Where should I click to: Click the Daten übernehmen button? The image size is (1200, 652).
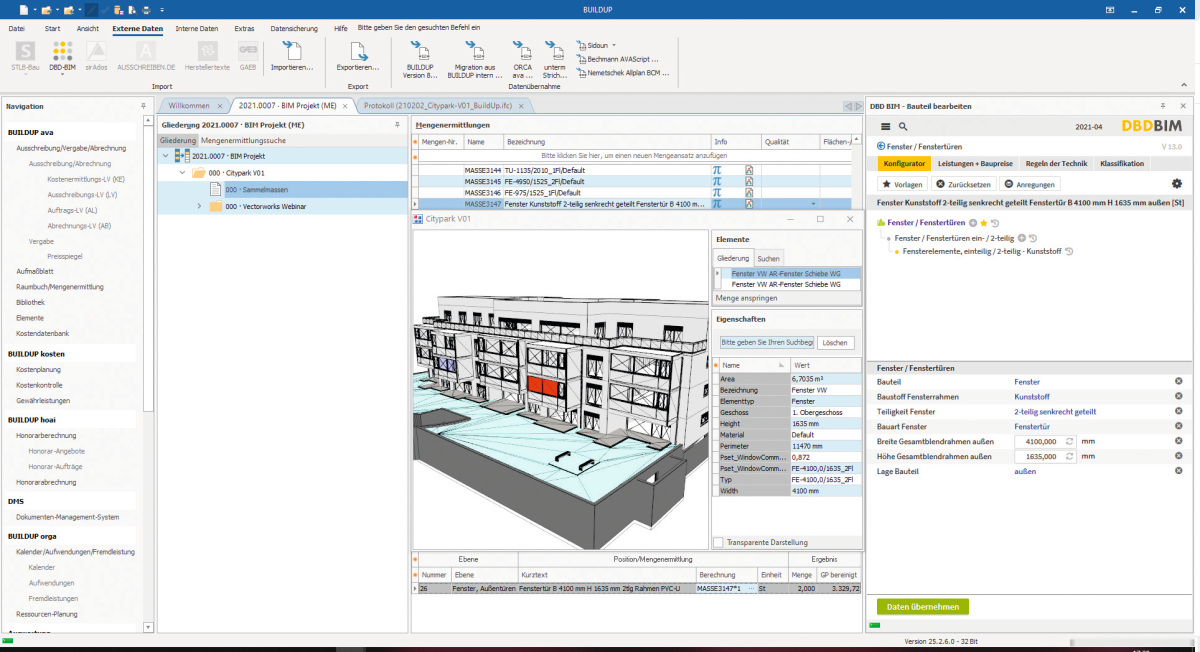923,607
